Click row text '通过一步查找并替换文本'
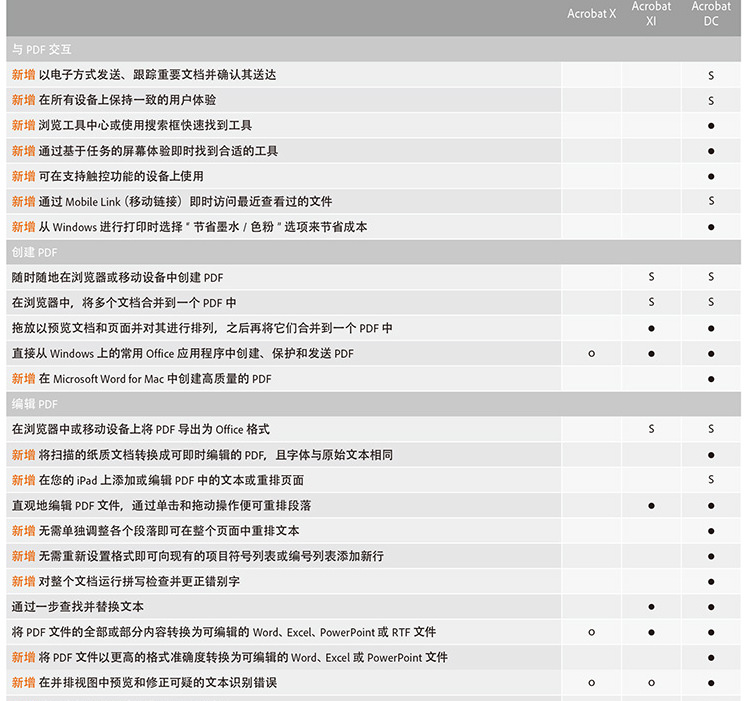Viewport: 749px width, 701px height. pos(78,607)
